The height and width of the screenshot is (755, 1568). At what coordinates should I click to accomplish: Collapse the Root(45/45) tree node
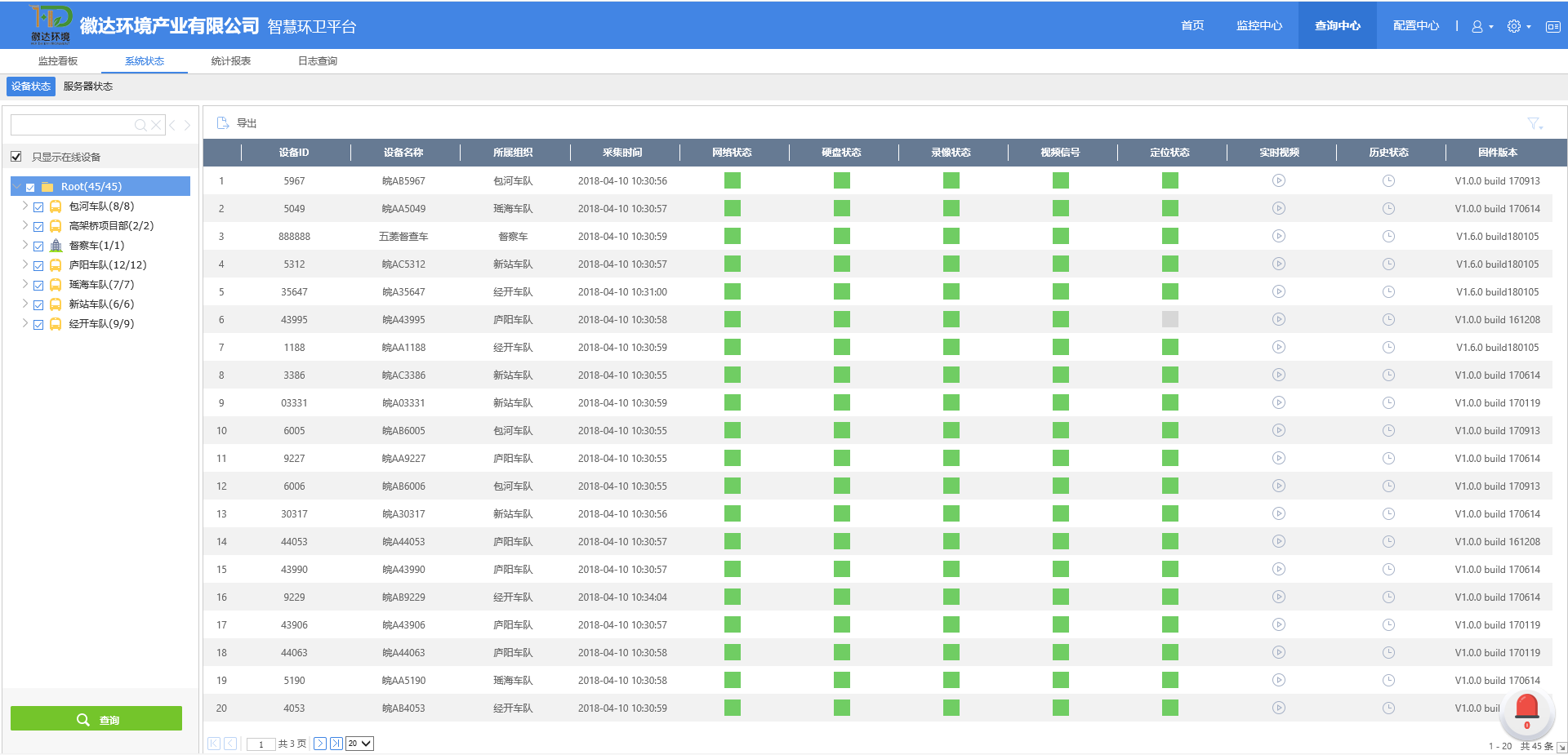pyautogui.click(x=17, y=186)
